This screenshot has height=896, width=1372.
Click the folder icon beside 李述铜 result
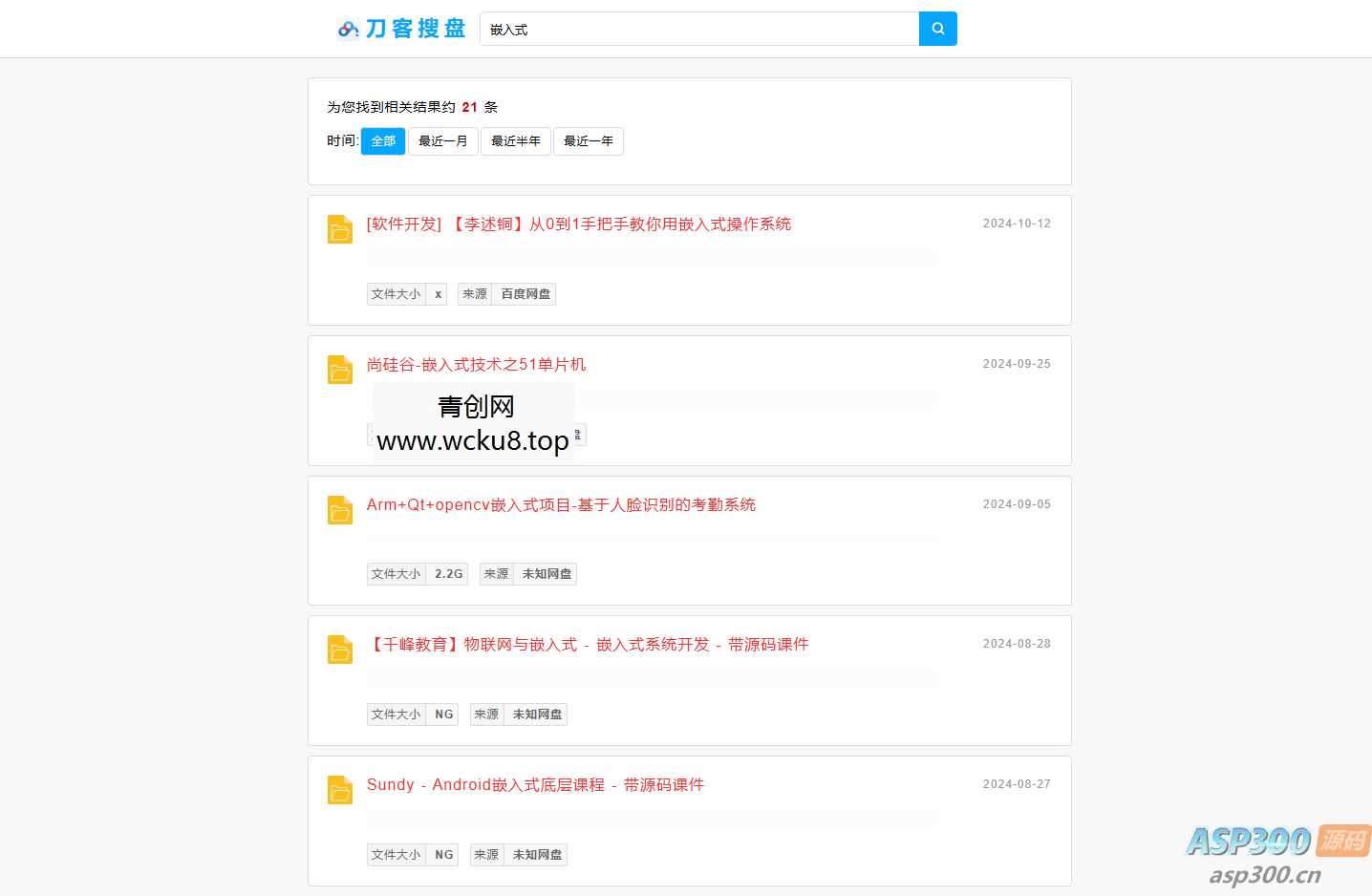(339, 228)
